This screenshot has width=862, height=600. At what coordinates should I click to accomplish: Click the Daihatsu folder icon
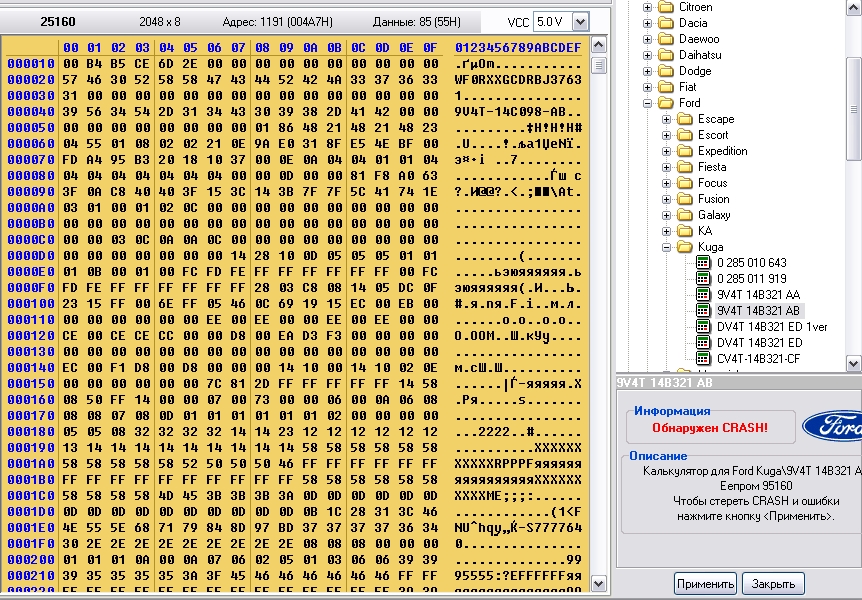click(x=666, y=55)
